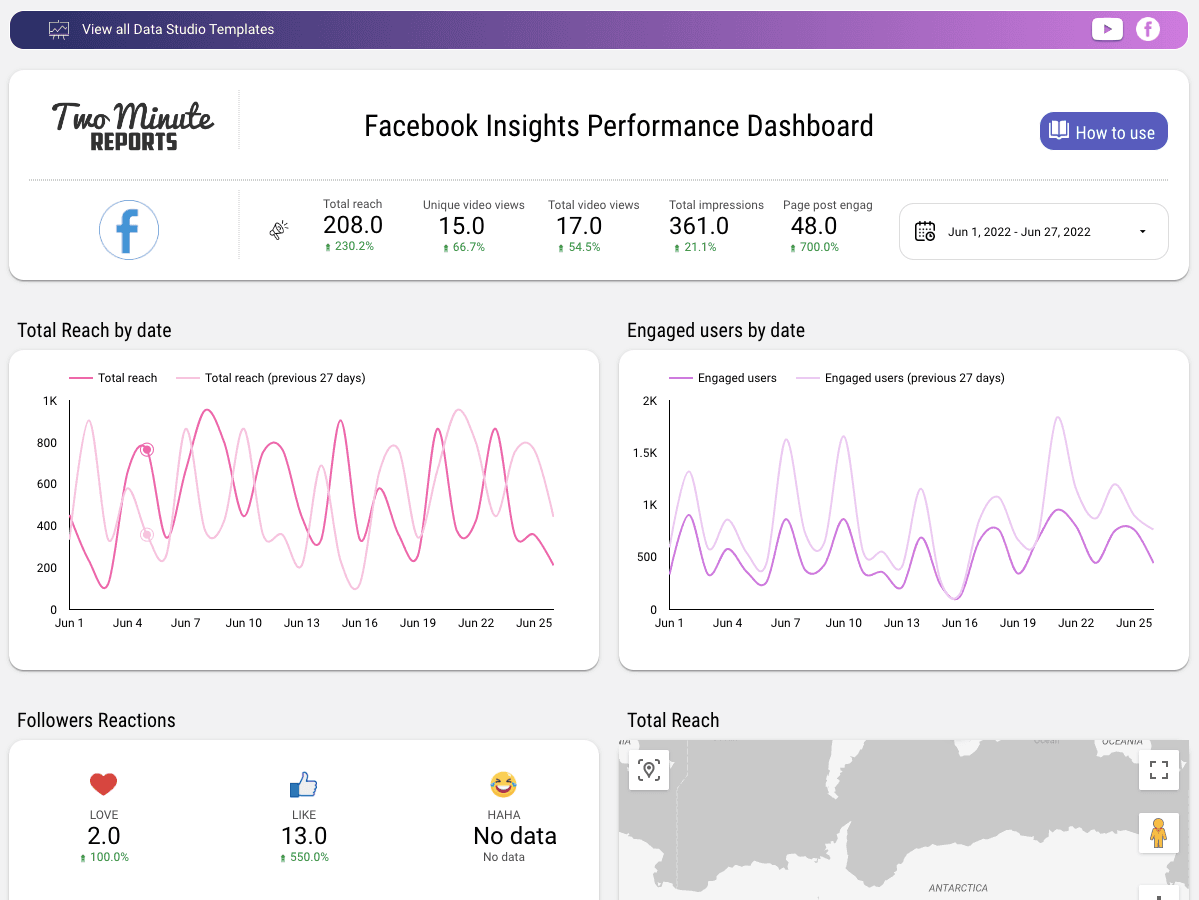Viewport: 1199px width, 900px height.
Task: Select the Facebook page logo in the header
Action: point(129,230)
